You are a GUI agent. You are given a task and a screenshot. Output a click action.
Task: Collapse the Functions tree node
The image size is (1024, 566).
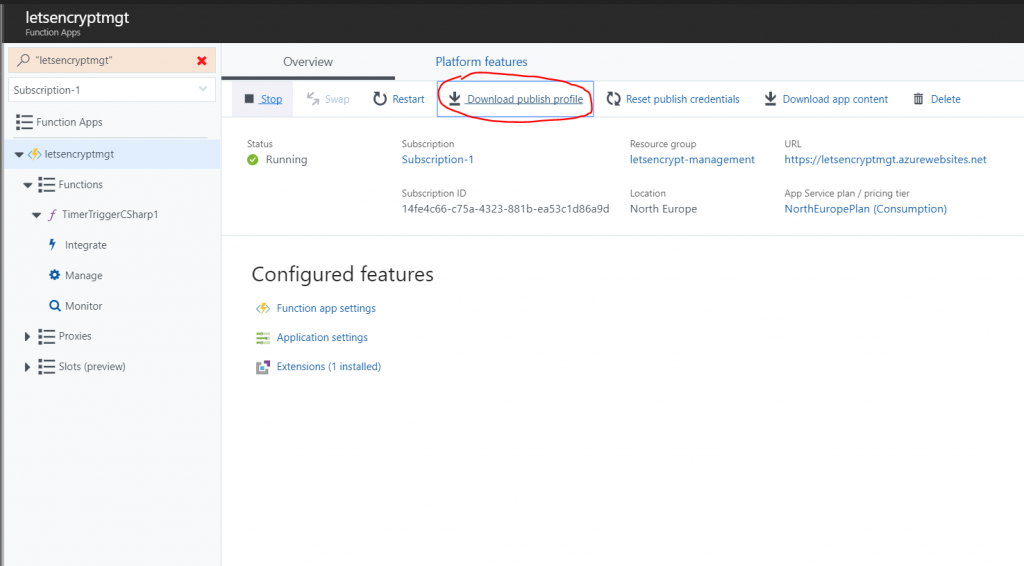(x=27, y=185)
